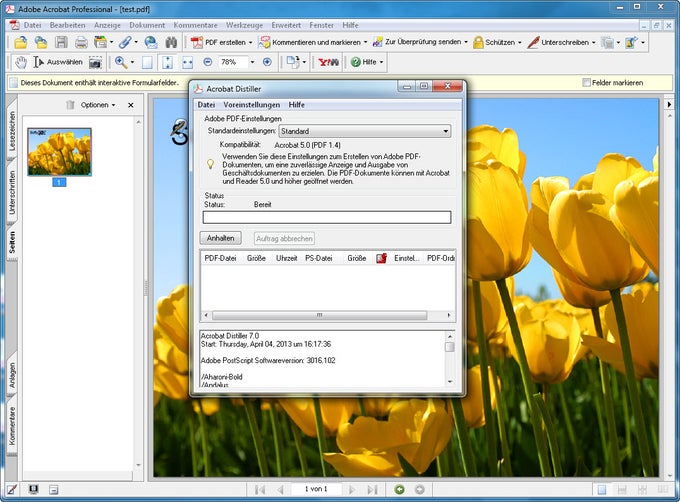Open Voreinstellungen menu in Distiller
The height and width of the screenshot is (502, 680).
(x=252, y=105)
